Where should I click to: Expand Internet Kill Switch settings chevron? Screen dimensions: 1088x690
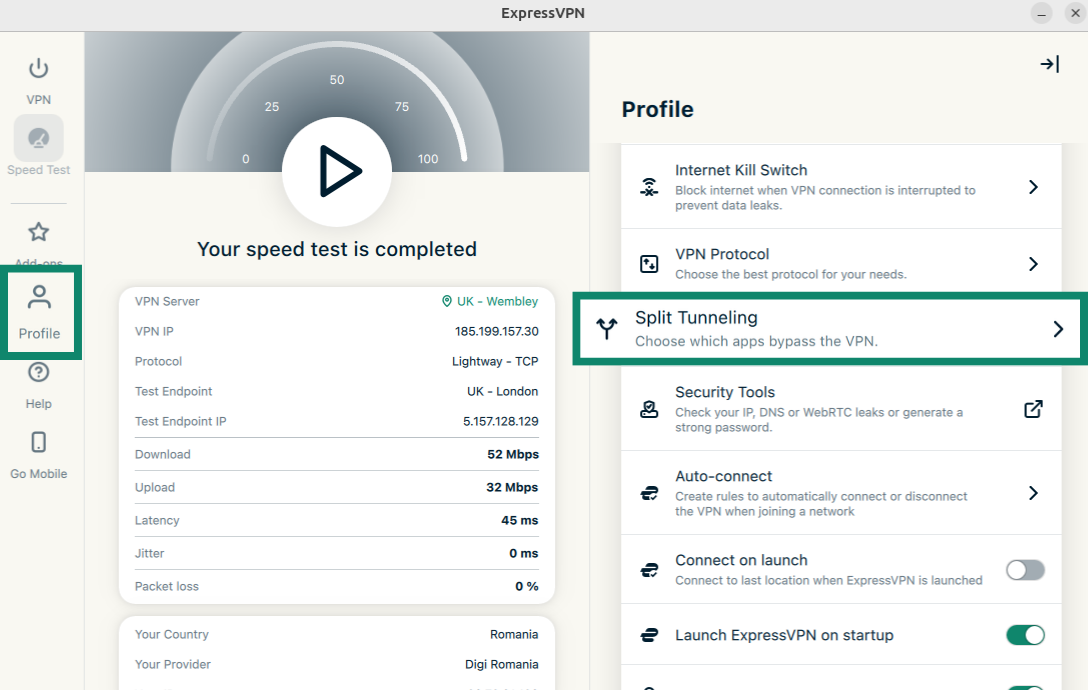coord(1033,187)
